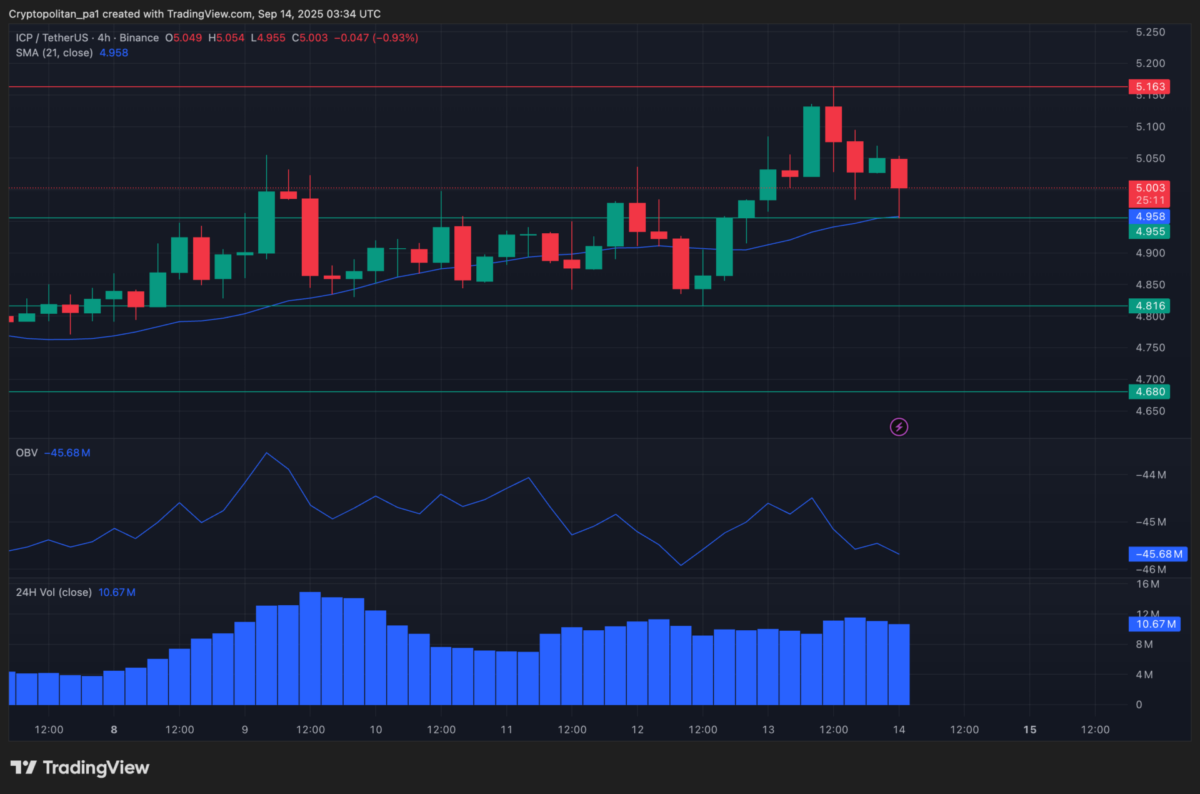Click date label 11 on the time axis
The width and height of the screenshot is (1200, 794).
(507, 730)
